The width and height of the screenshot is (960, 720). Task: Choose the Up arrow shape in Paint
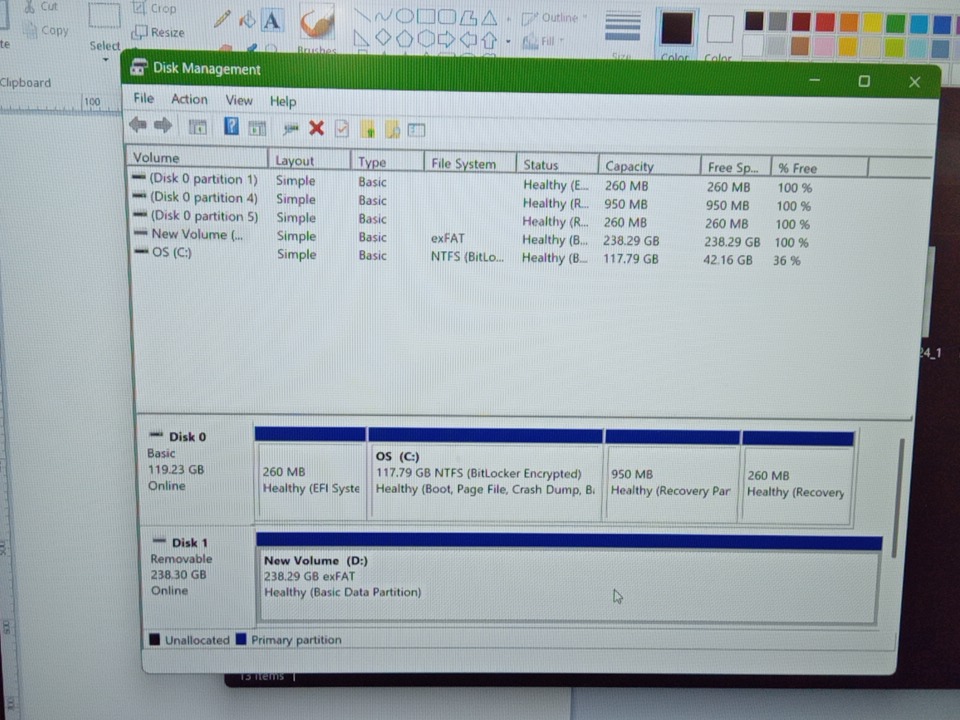click(x=489, y=40)
